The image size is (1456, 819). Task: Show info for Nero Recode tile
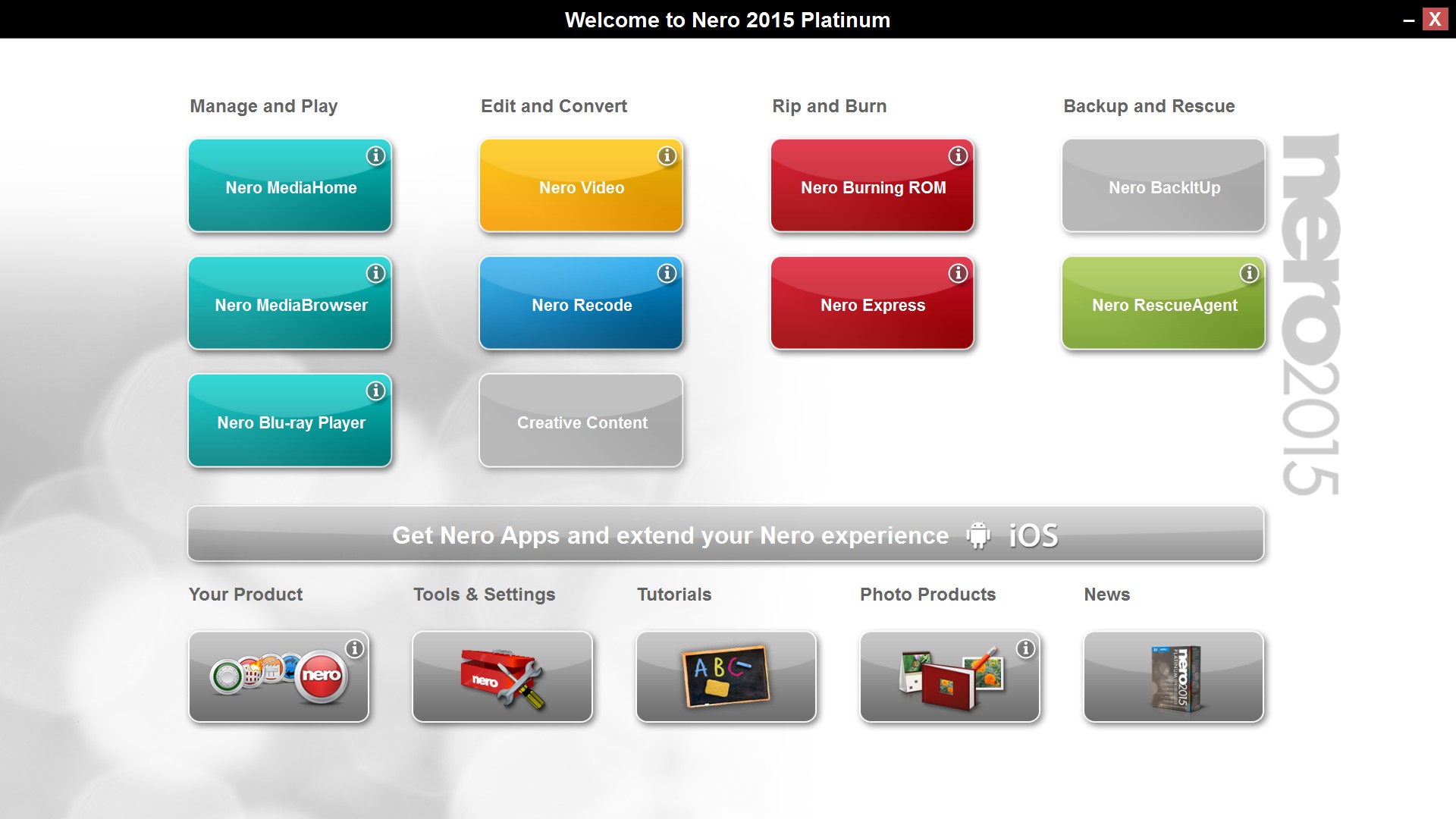pyautogui.click(x=667, y=274)
